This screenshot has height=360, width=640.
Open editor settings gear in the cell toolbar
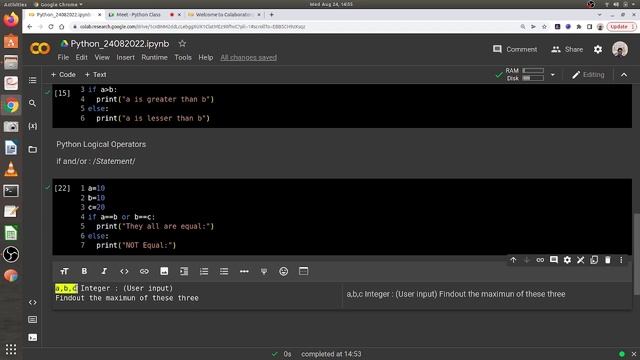[x=567, y=260]
